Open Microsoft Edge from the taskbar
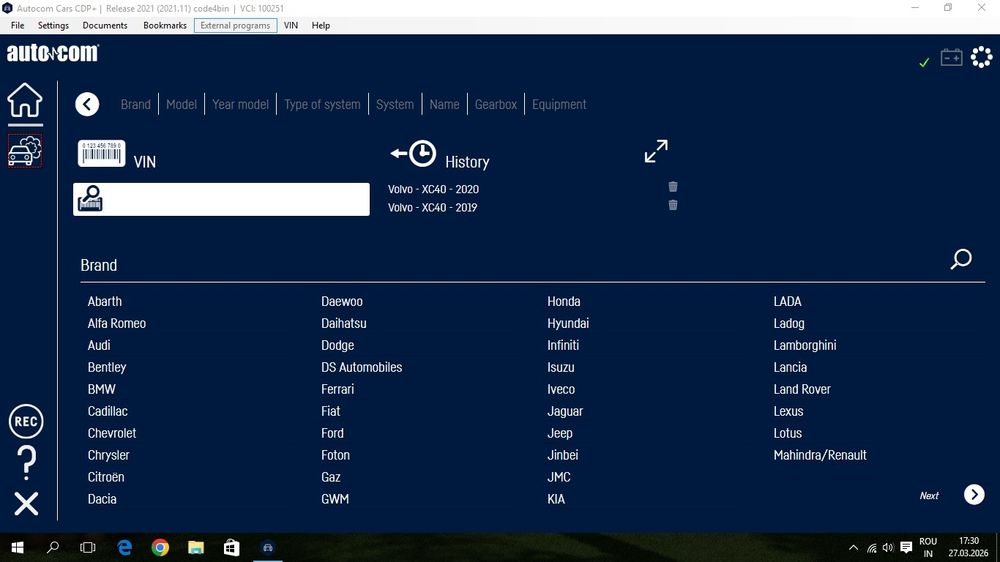 coord(124,547)
